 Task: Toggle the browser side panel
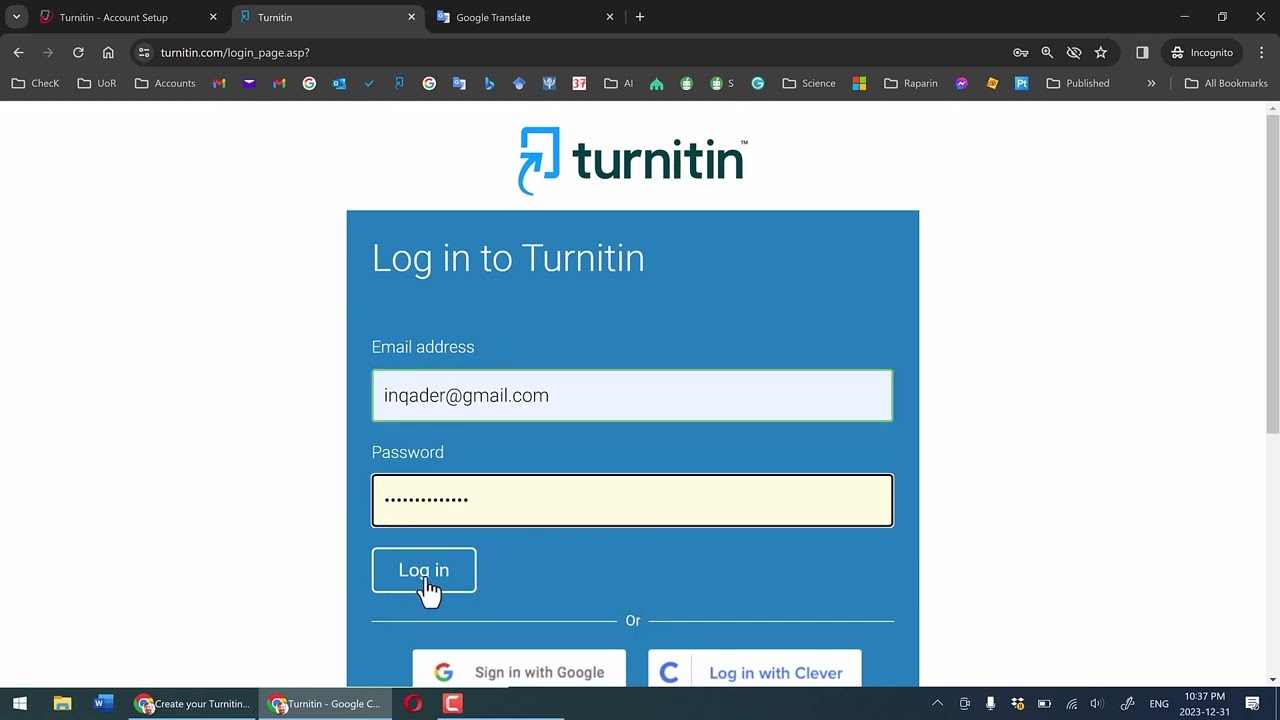1142,52
